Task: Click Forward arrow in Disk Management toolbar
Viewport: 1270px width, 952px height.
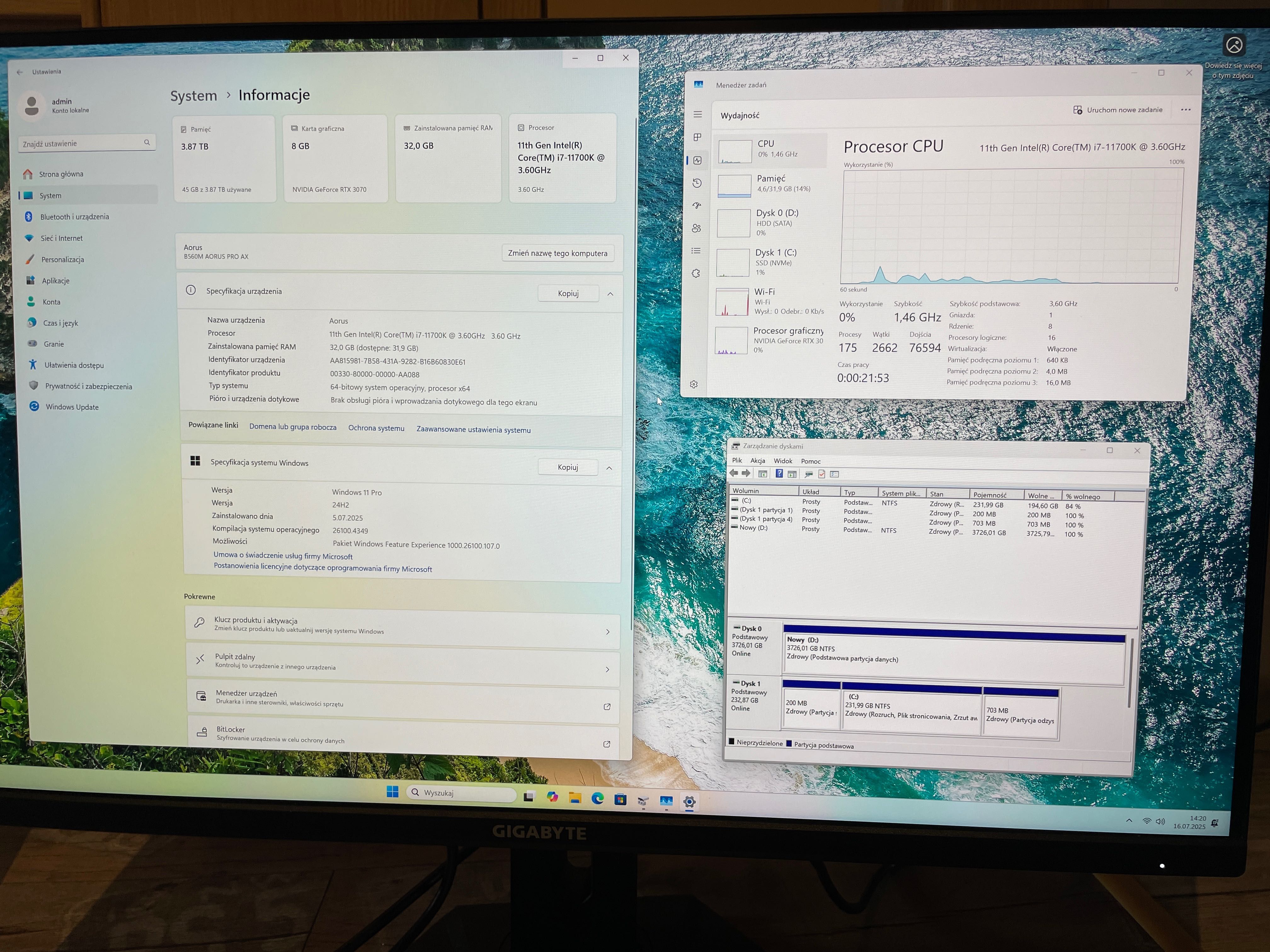Action: 746,473
